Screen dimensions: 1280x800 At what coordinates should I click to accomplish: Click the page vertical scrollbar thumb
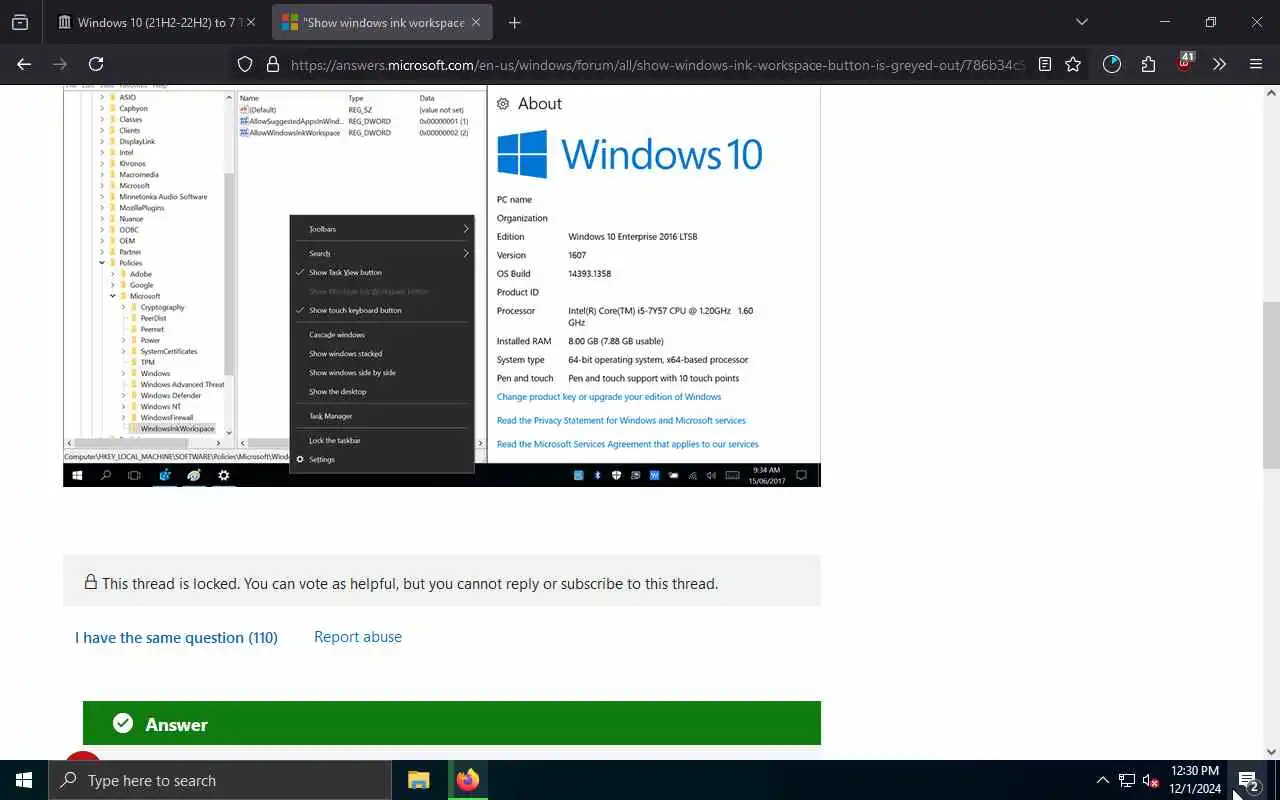[x=1271, y=385]
